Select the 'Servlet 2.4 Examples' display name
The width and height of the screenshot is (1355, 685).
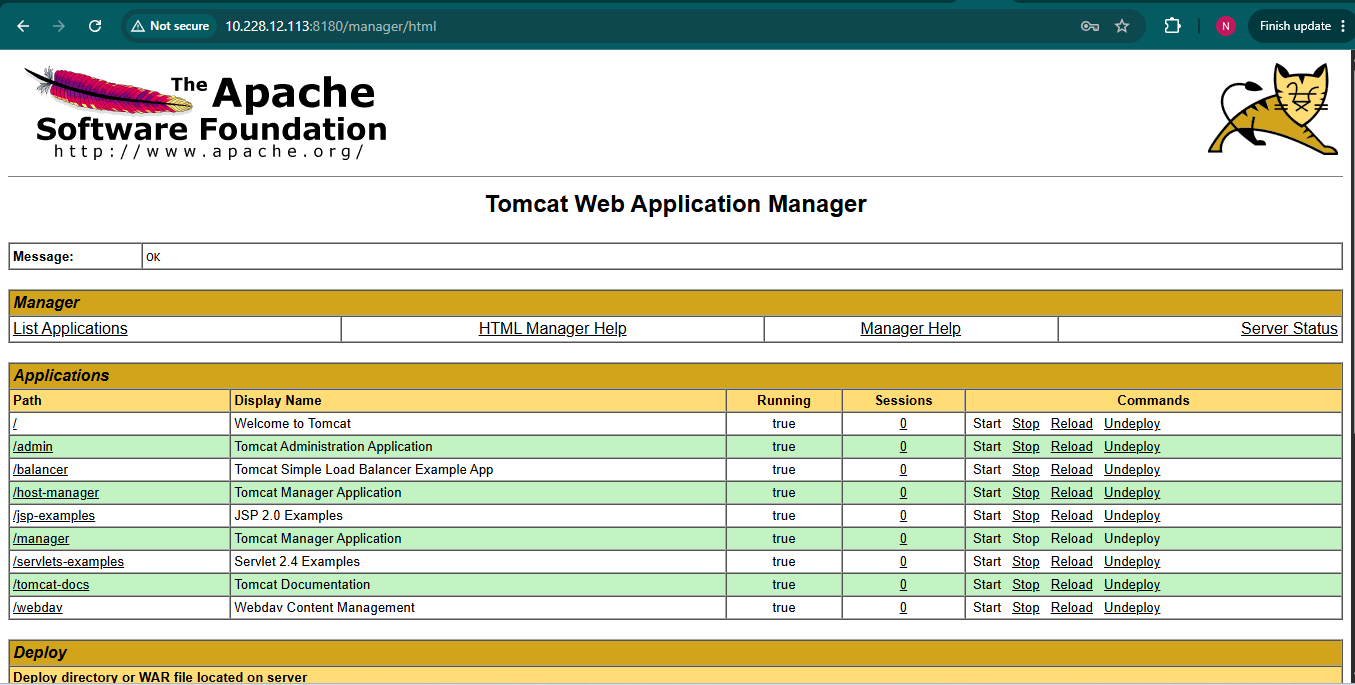coord(297,562)
